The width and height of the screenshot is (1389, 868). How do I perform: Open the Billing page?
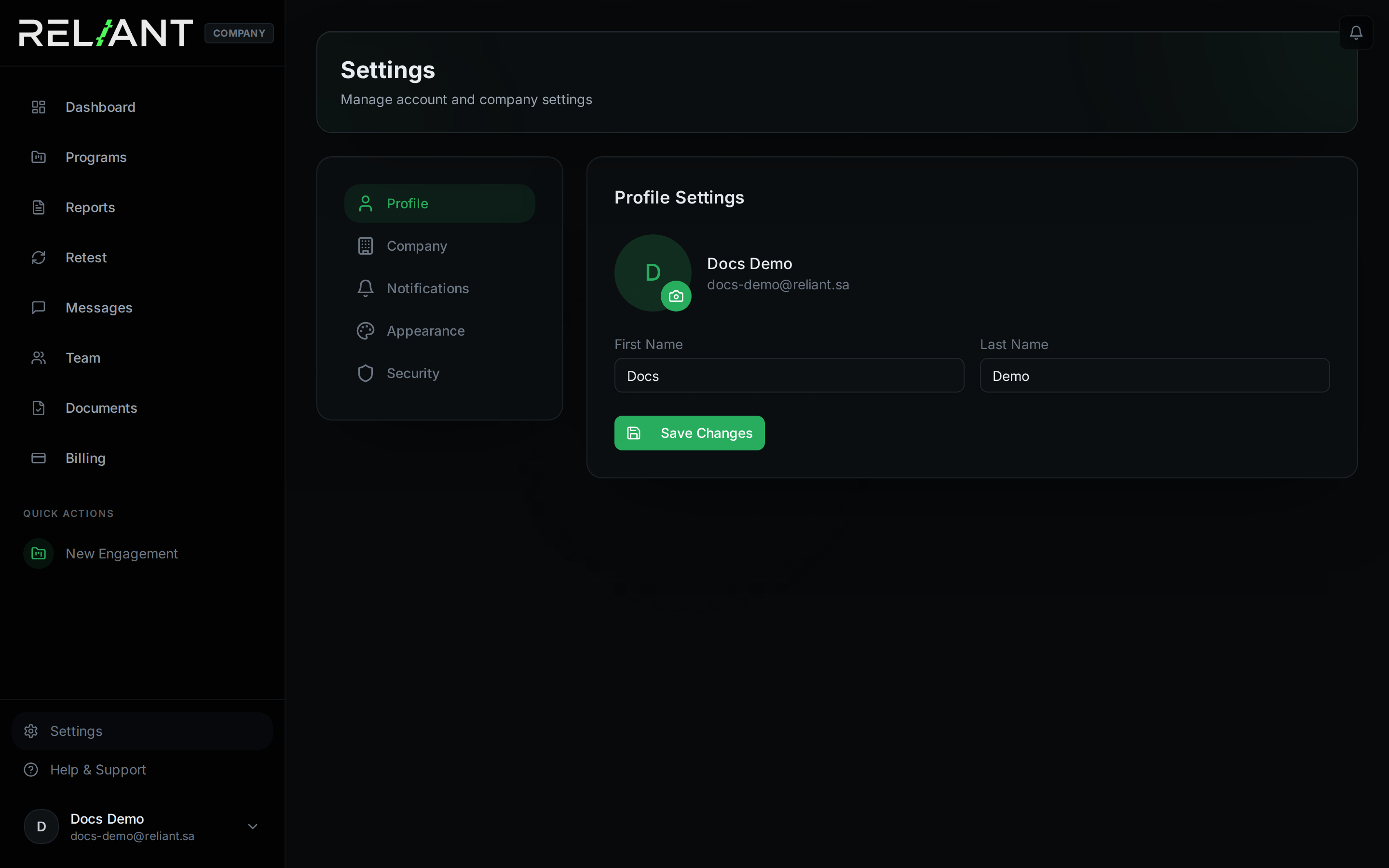click(x=142, y=458)
